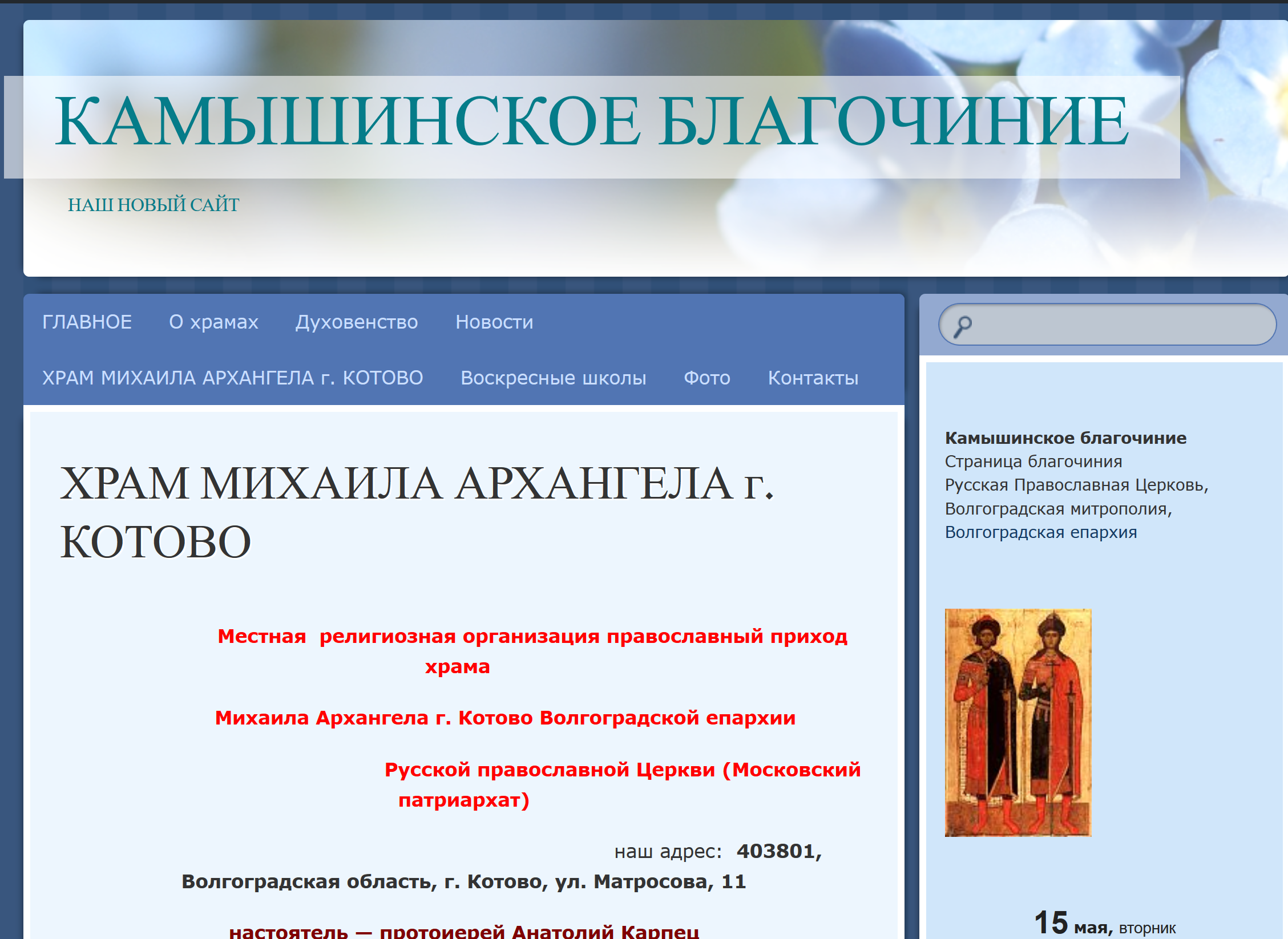Click the rector line протоиерей Анатолий Карпец

[539, 932]
